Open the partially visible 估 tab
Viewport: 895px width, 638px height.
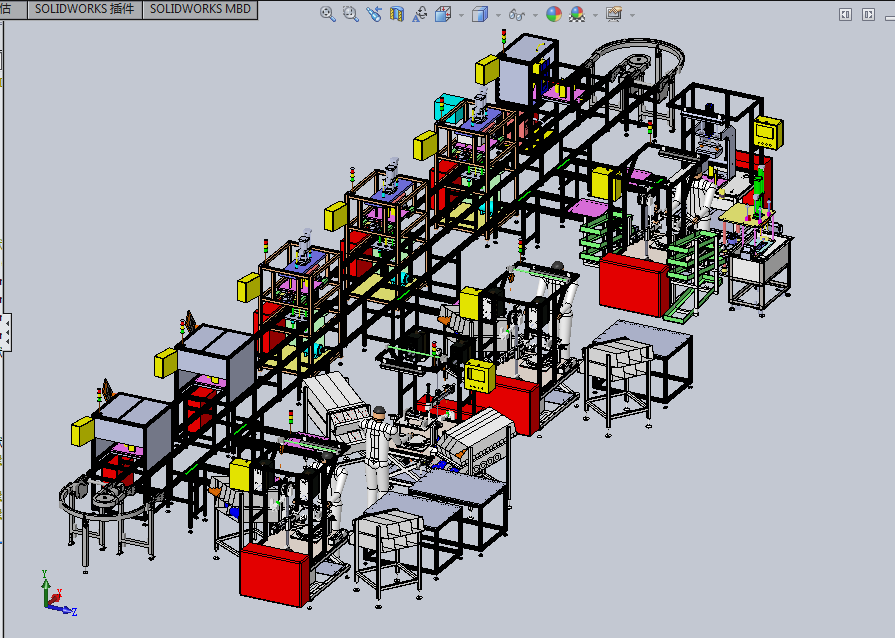pos(13,9)
